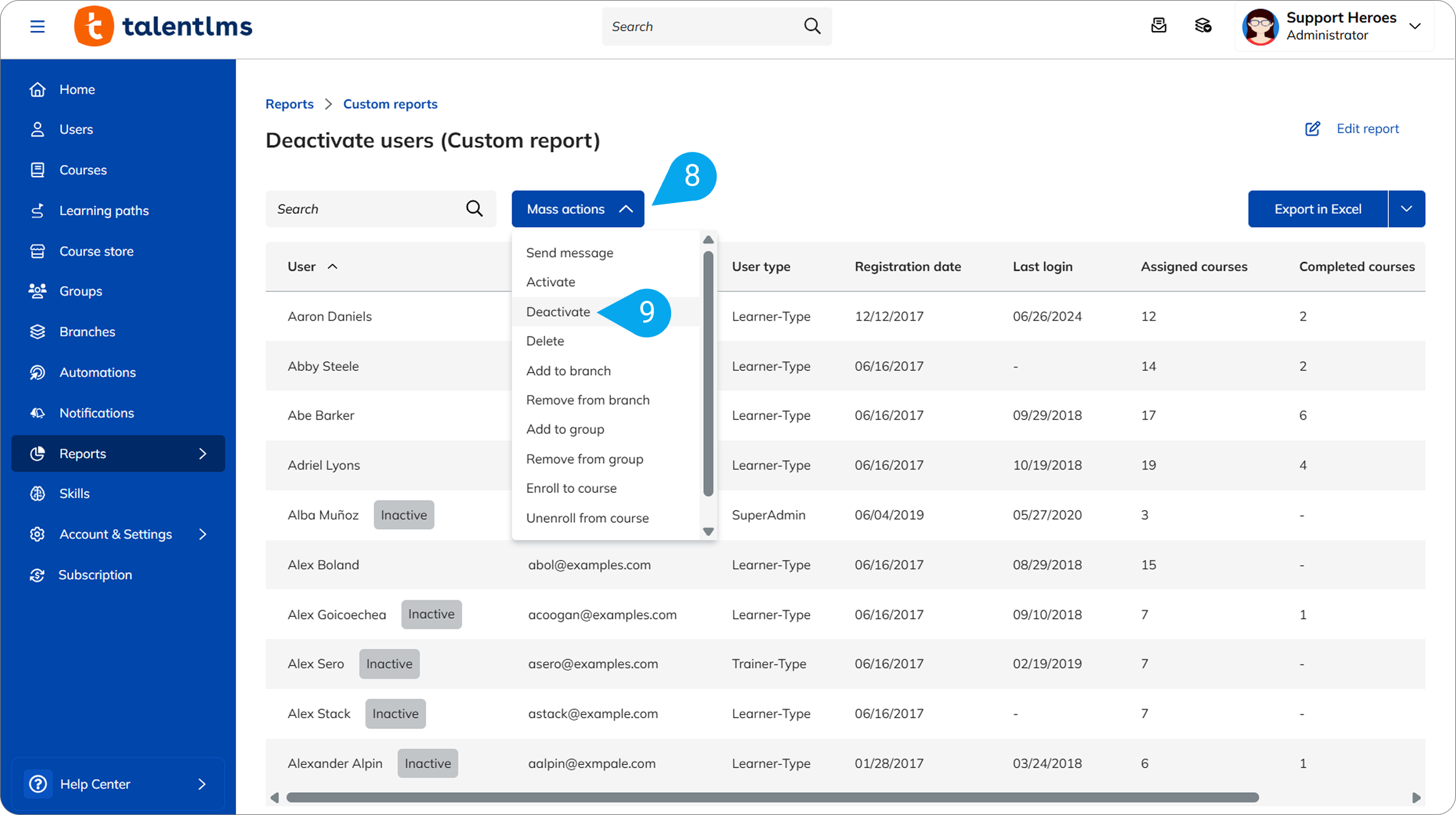Choose the Add to group action
Image resolution: width=1456 pixels, height=815 pixels.
[x=565, y=429]
